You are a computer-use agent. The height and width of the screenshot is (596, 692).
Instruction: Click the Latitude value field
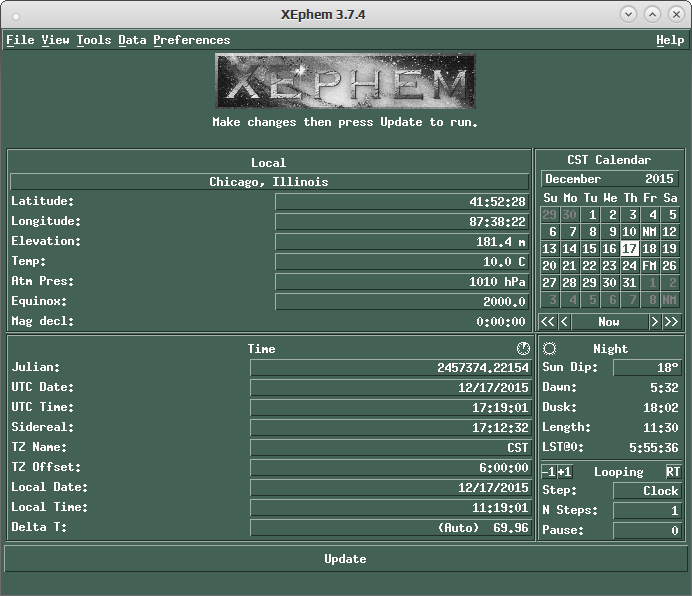[x=402, y=202]
